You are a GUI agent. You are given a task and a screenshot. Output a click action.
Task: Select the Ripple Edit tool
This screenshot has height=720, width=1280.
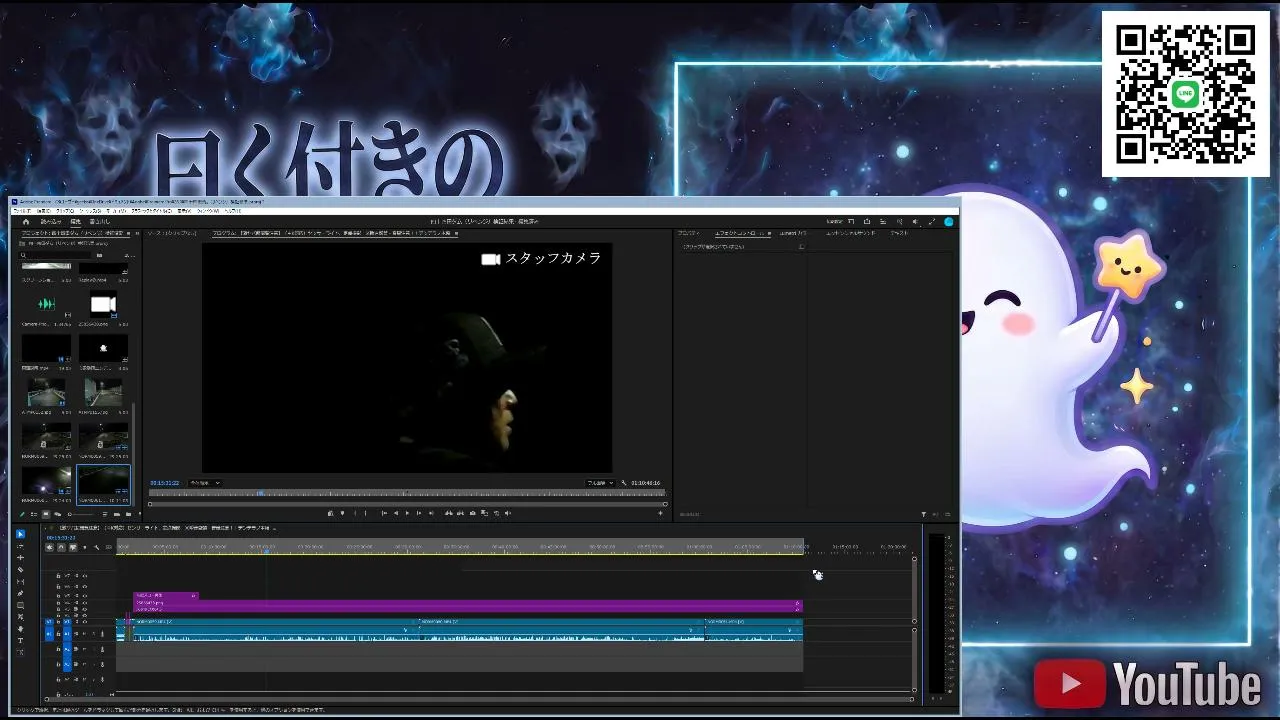point(20,558)
